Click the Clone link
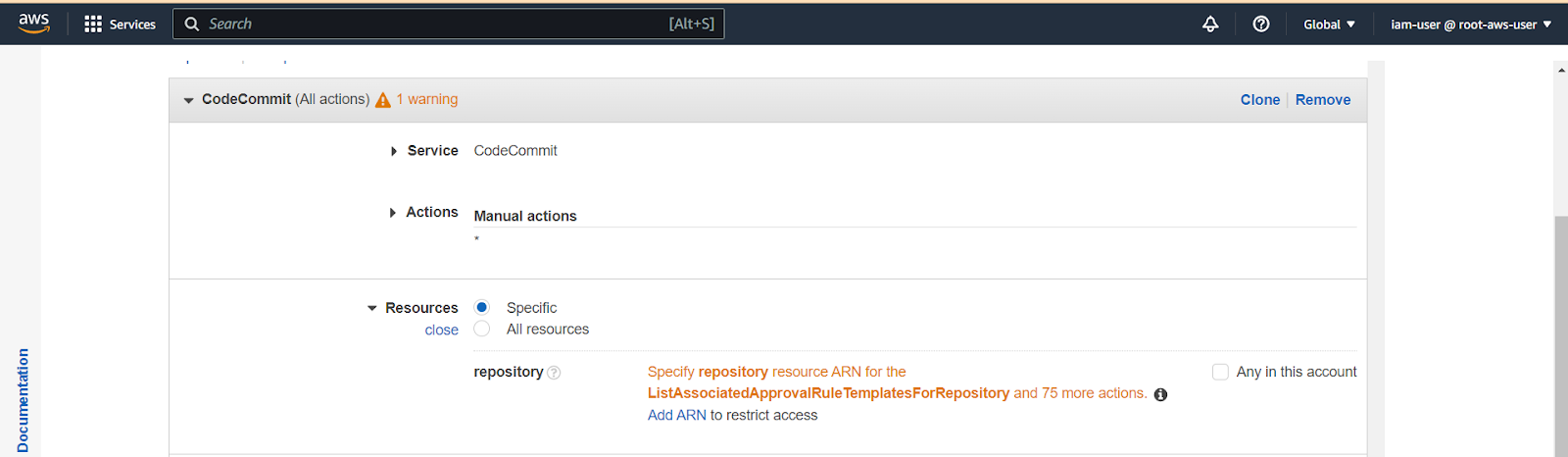Screen dimensions: 1568x457 (1260, 100)
